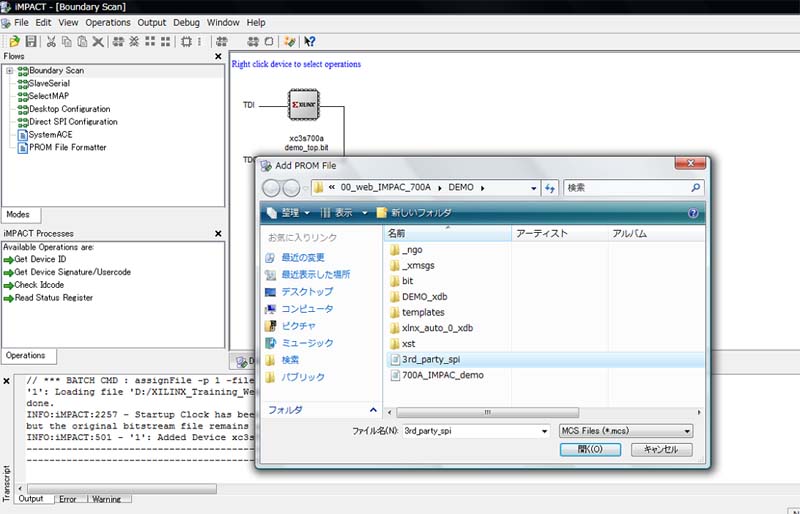Open the 整理 organize dropdown
This screenshot has height=514, width=800.
(x=289, y=213)
